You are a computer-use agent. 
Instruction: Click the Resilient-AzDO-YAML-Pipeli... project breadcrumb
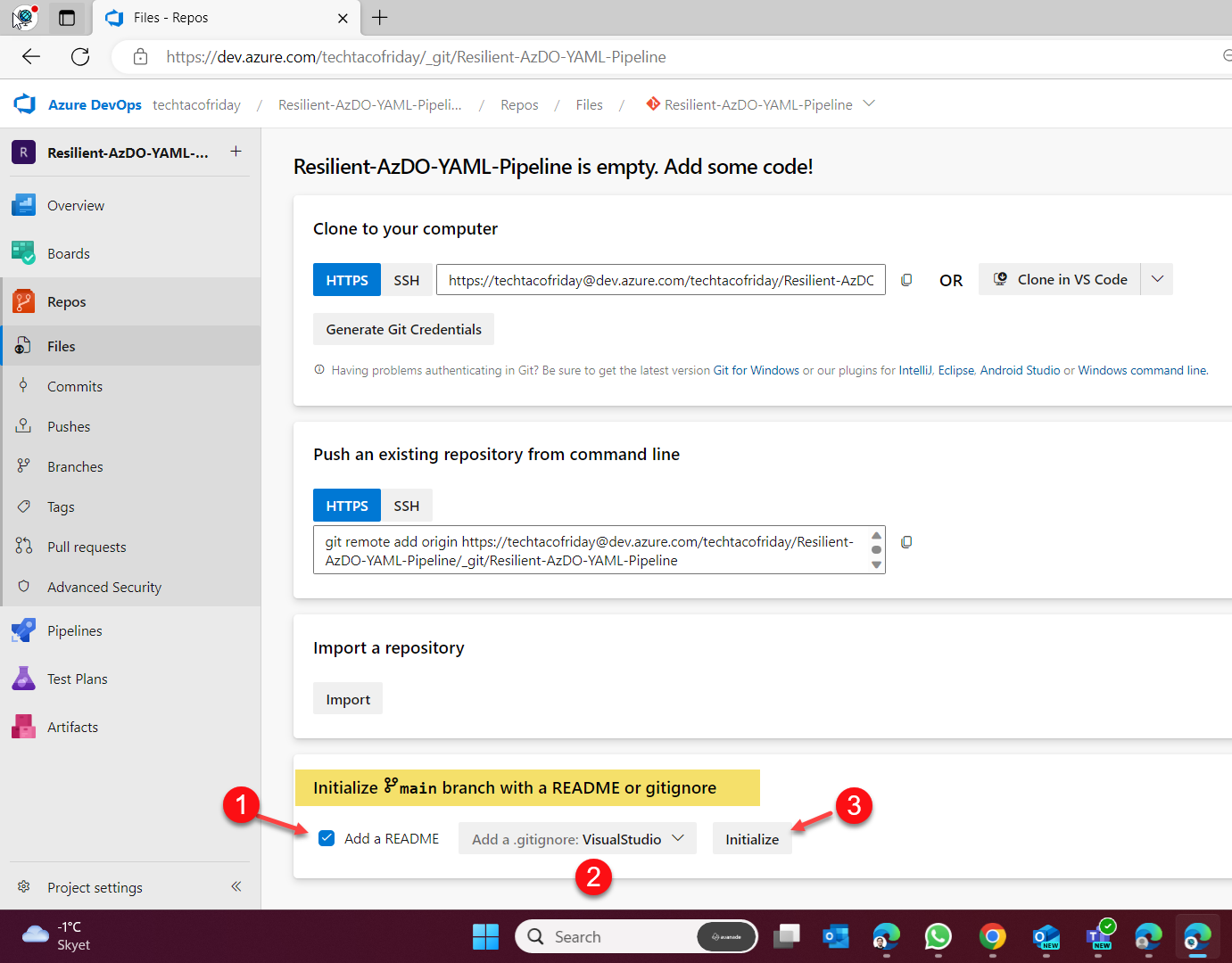tap(370, 105)
